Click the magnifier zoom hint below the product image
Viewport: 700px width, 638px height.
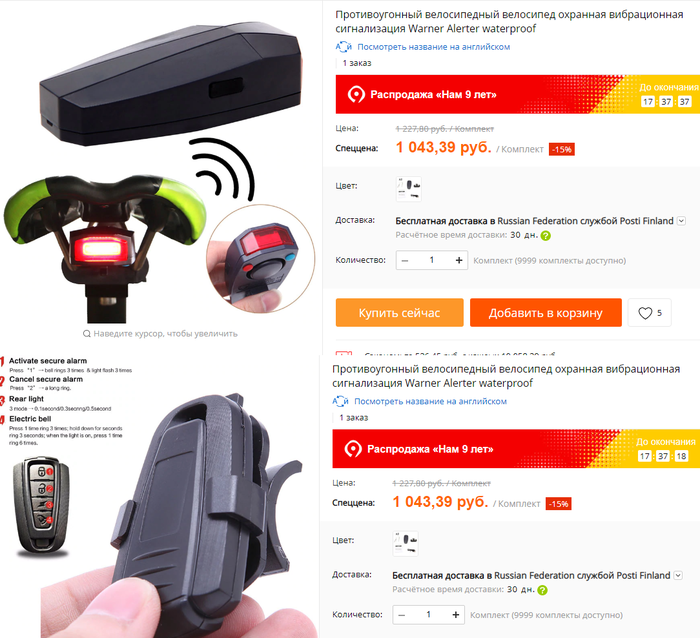[87, 334]
